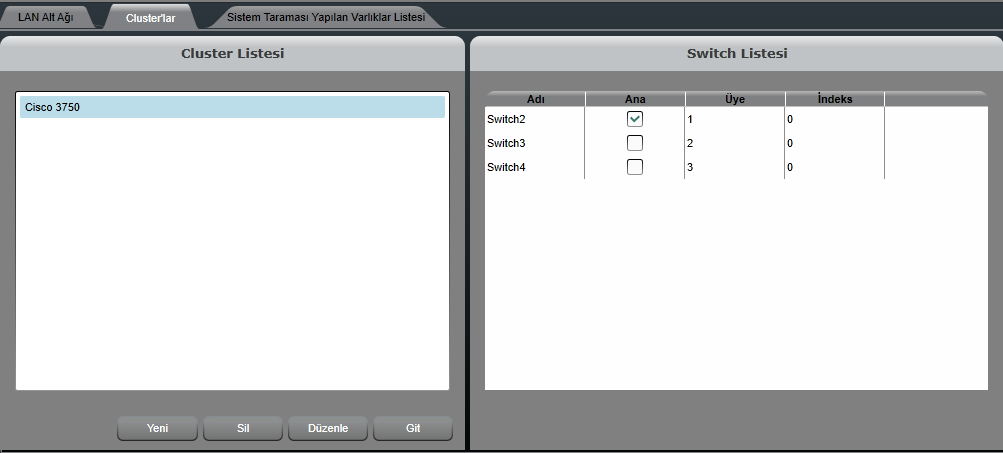The width and height of the screenshot is (1003, 453).
Task: Select the Switch2 row name
Action: coord(506,119)
